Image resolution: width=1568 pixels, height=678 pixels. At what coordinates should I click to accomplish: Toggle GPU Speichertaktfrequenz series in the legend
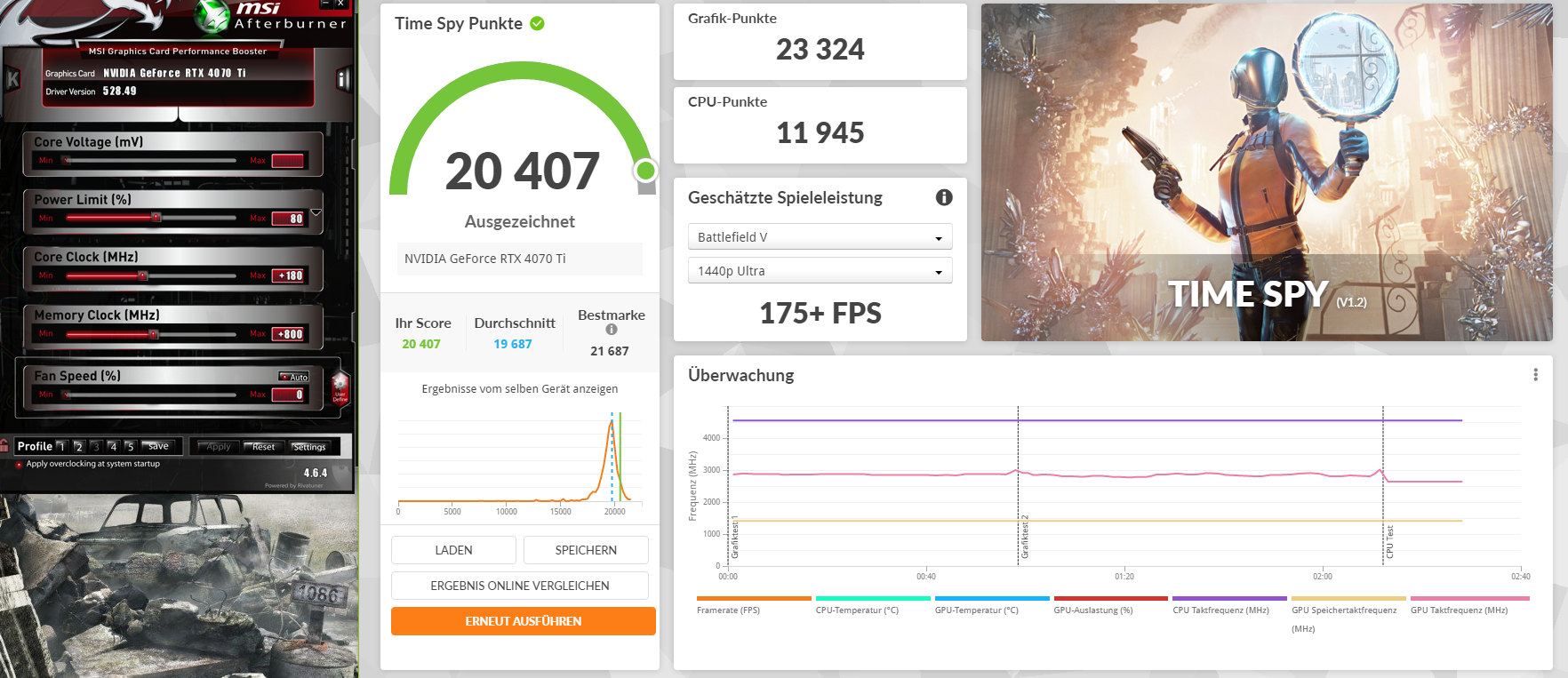1348,614
